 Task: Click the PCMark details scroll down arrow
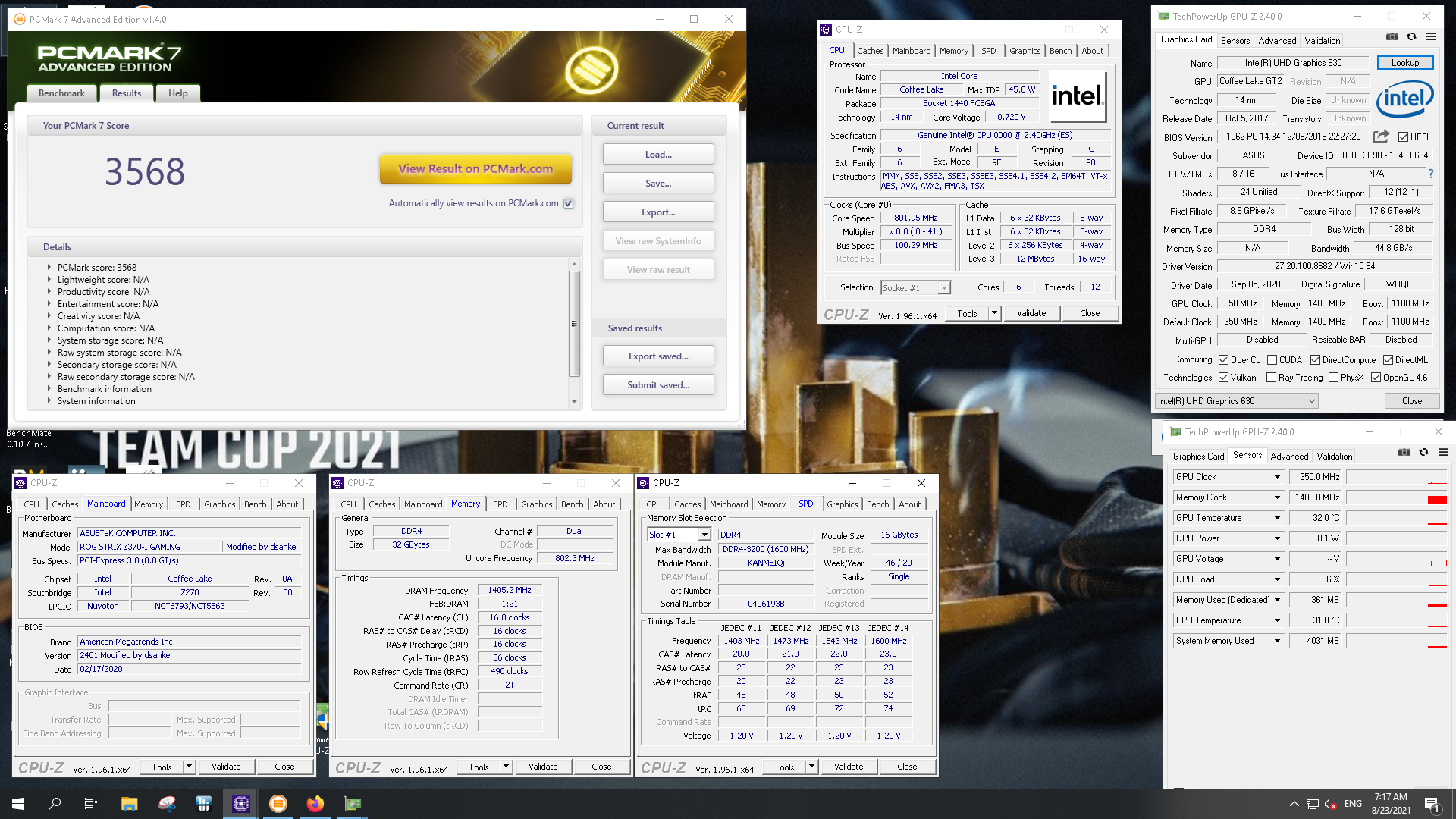[574, 402]
